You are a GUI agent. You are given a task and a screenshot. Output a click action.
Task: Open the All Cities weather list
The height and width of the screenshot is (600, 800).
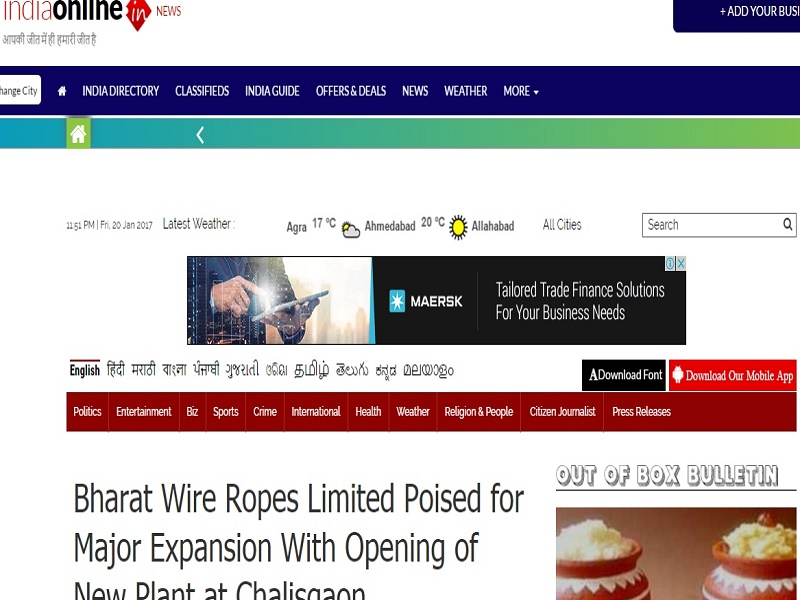click(562, 225)
